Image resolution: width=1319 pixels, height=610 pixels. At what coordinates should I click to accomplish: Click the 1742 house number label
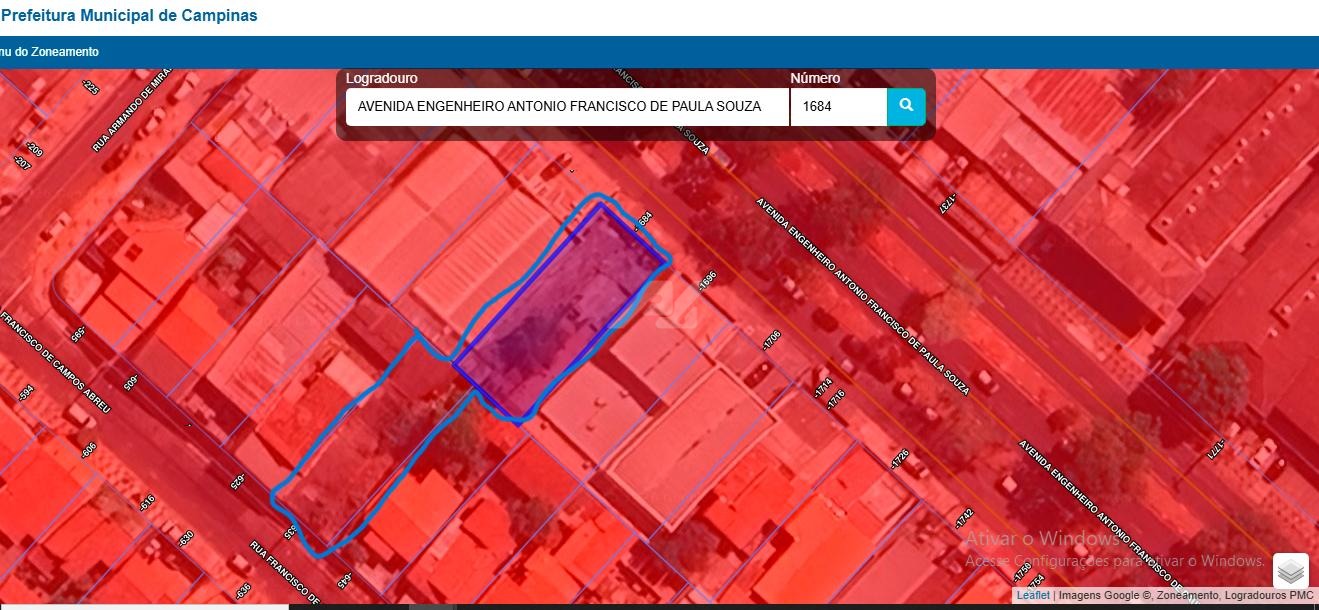[x=963, y=518]
